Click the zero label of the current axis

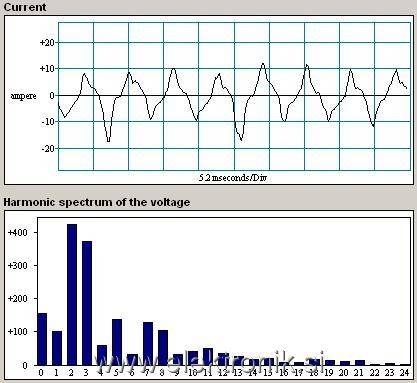coord(52,96)
